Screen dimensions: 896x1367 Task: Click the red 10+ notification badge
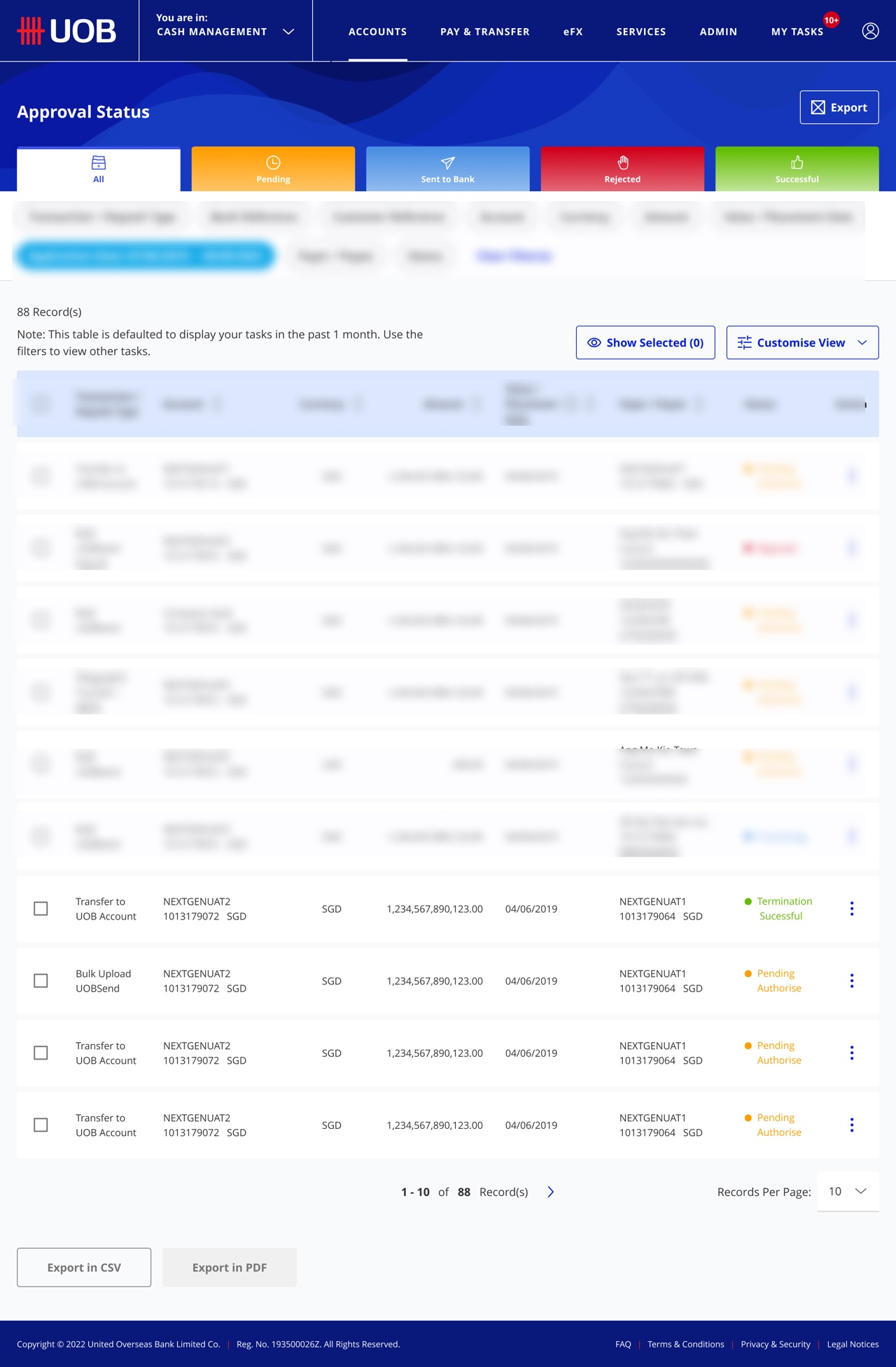pos(831,20)
